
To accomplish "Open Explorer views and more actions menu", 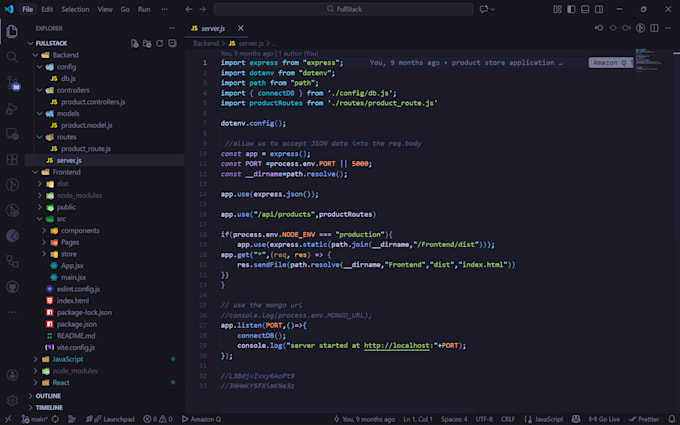I will tap(172, 28).
